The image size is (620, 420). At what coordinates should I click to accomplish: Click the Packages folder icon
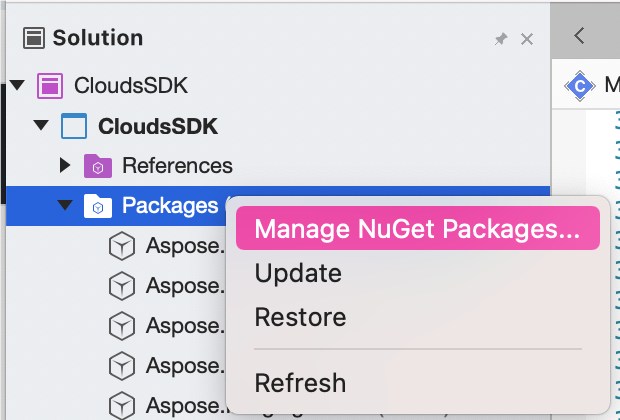pyautogui.click(x=97, y=206)
